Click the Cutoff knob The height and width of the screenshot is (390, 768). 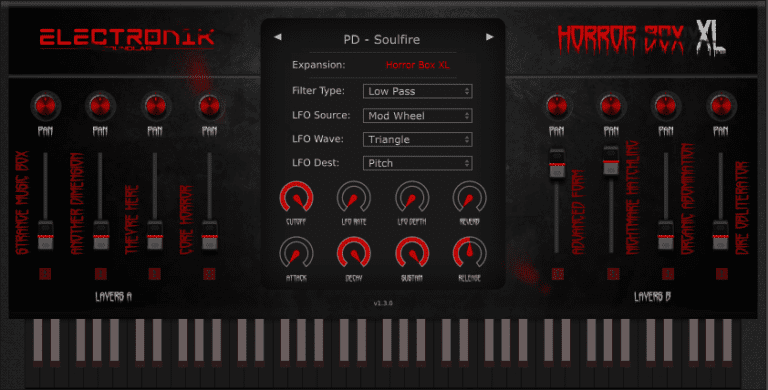point(296,198)
